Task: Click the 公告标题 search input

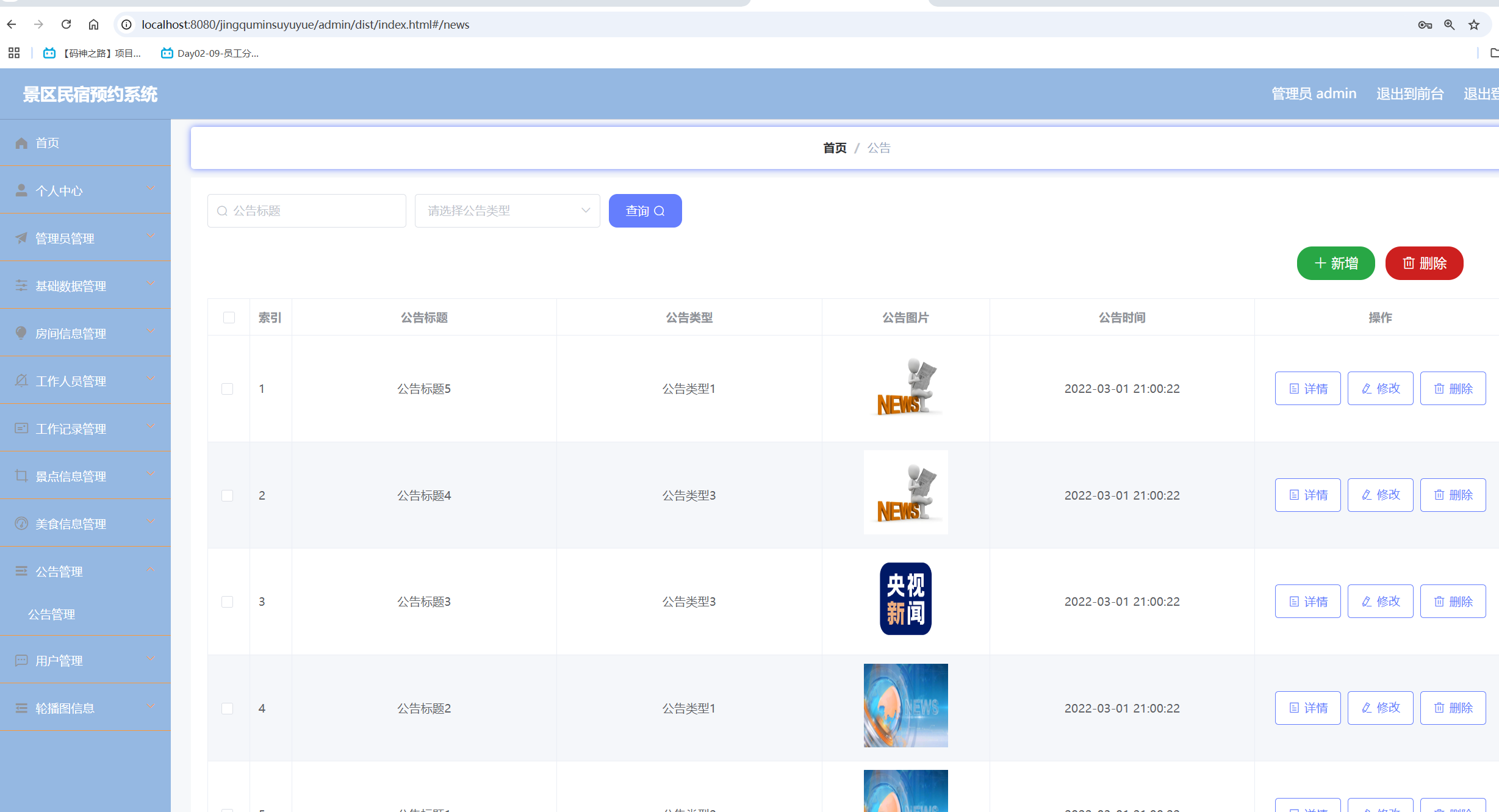Action: point(307,210)
